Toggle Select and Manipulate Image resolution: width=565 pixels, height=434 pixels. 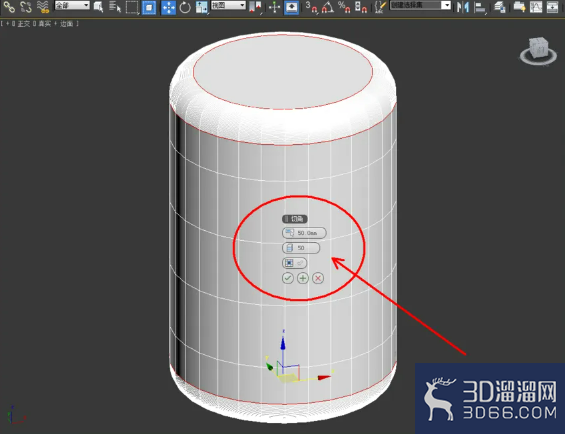[x=275, y=7]
